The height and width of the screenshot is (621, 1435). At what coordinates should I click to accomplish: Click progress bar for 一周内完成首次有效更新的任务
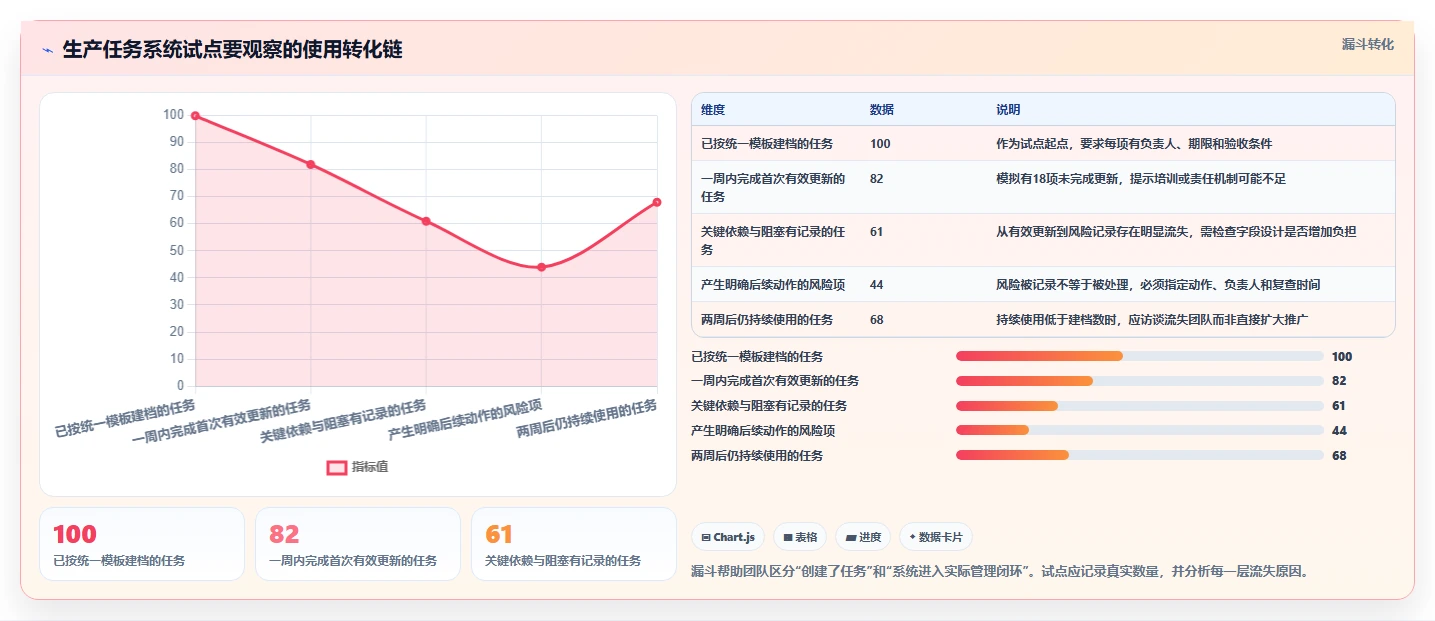point(1140,381)
